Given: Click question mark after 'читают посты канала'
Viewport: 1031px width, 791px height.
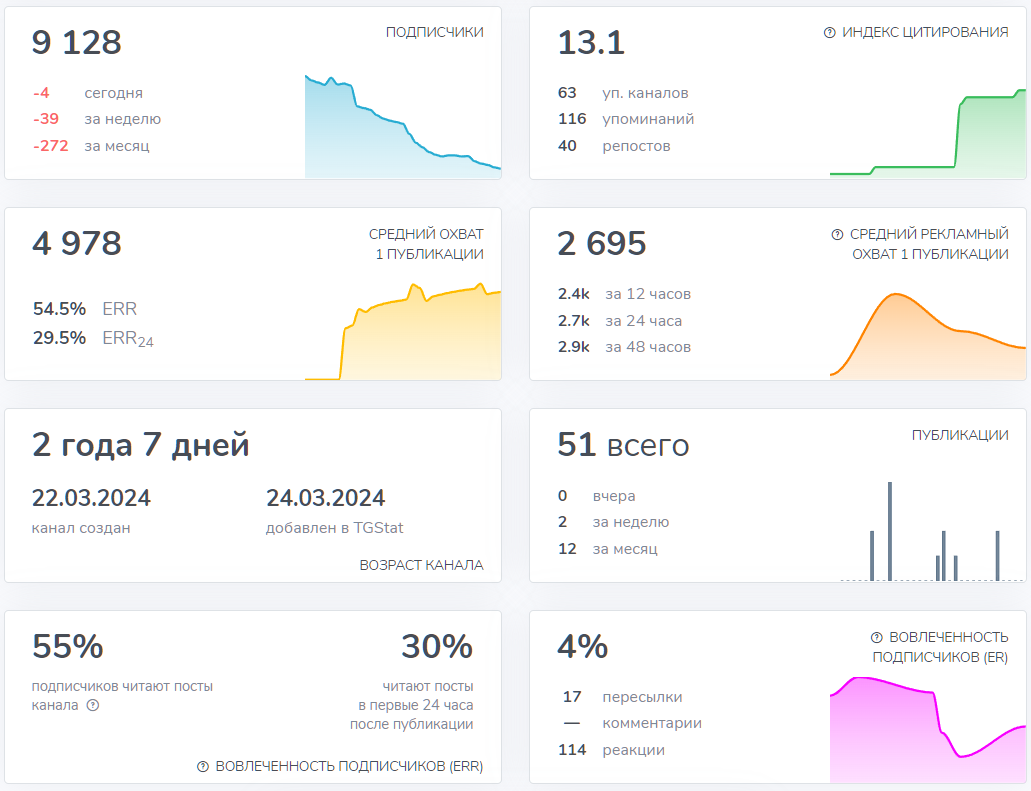Looking at the screenshot, I should pos(93,705).
